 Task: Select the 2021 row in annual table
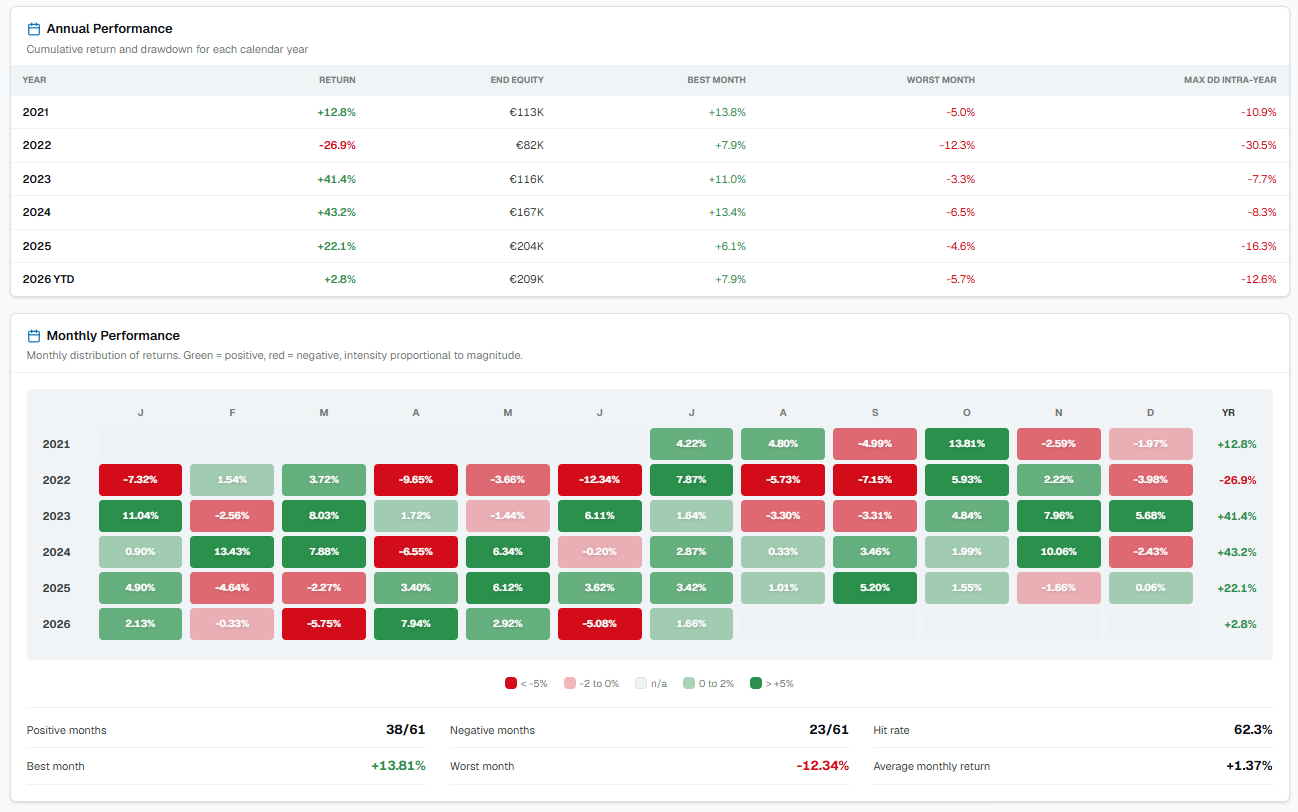(x=649, y=112)
